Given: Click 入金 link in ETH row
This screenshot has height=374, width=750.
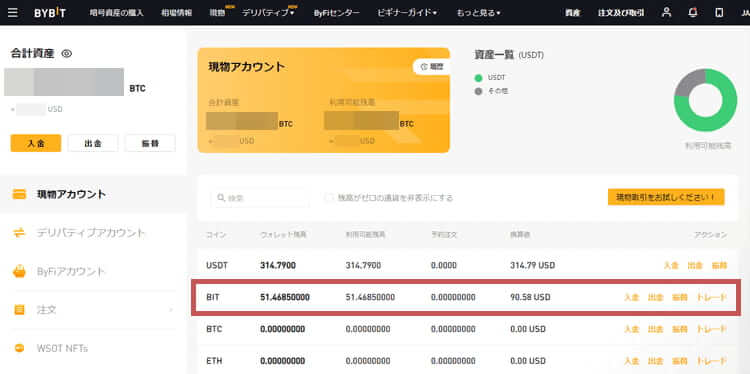Looking at the screenshot, I should [631, 361].
